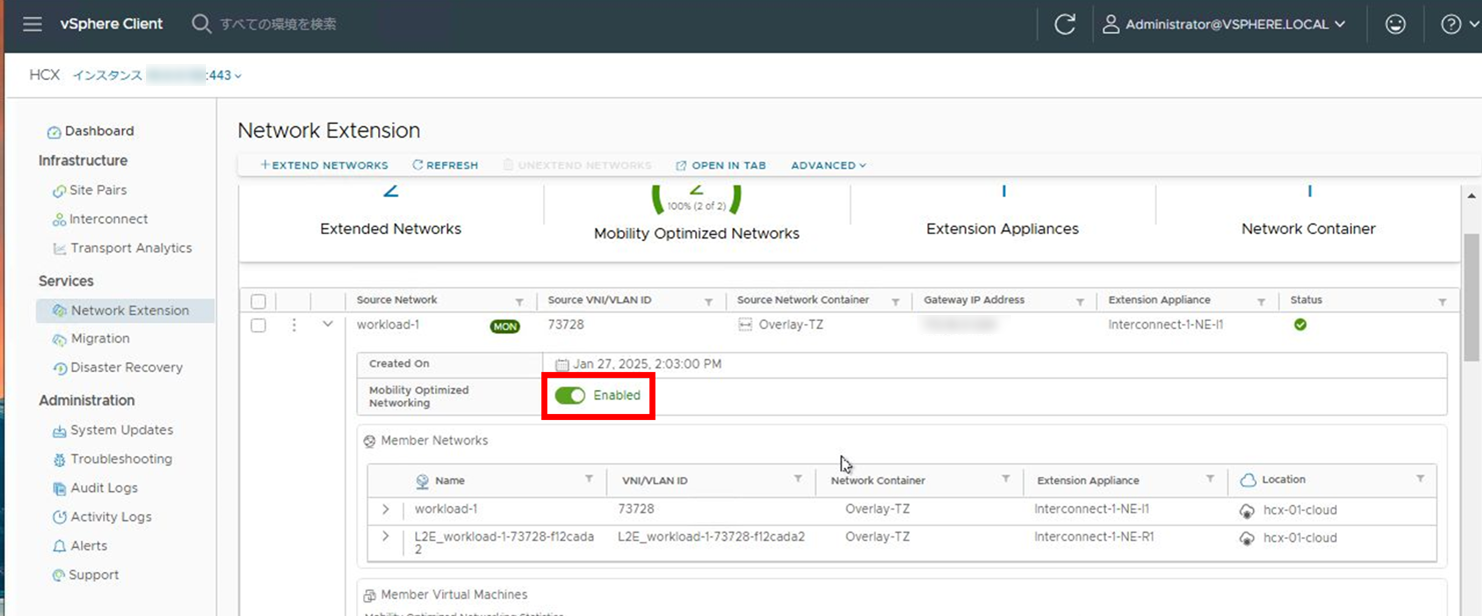Click OPEN IN TAB button
The height and width of the screenshot is (616, 1482).
[721, 165]
